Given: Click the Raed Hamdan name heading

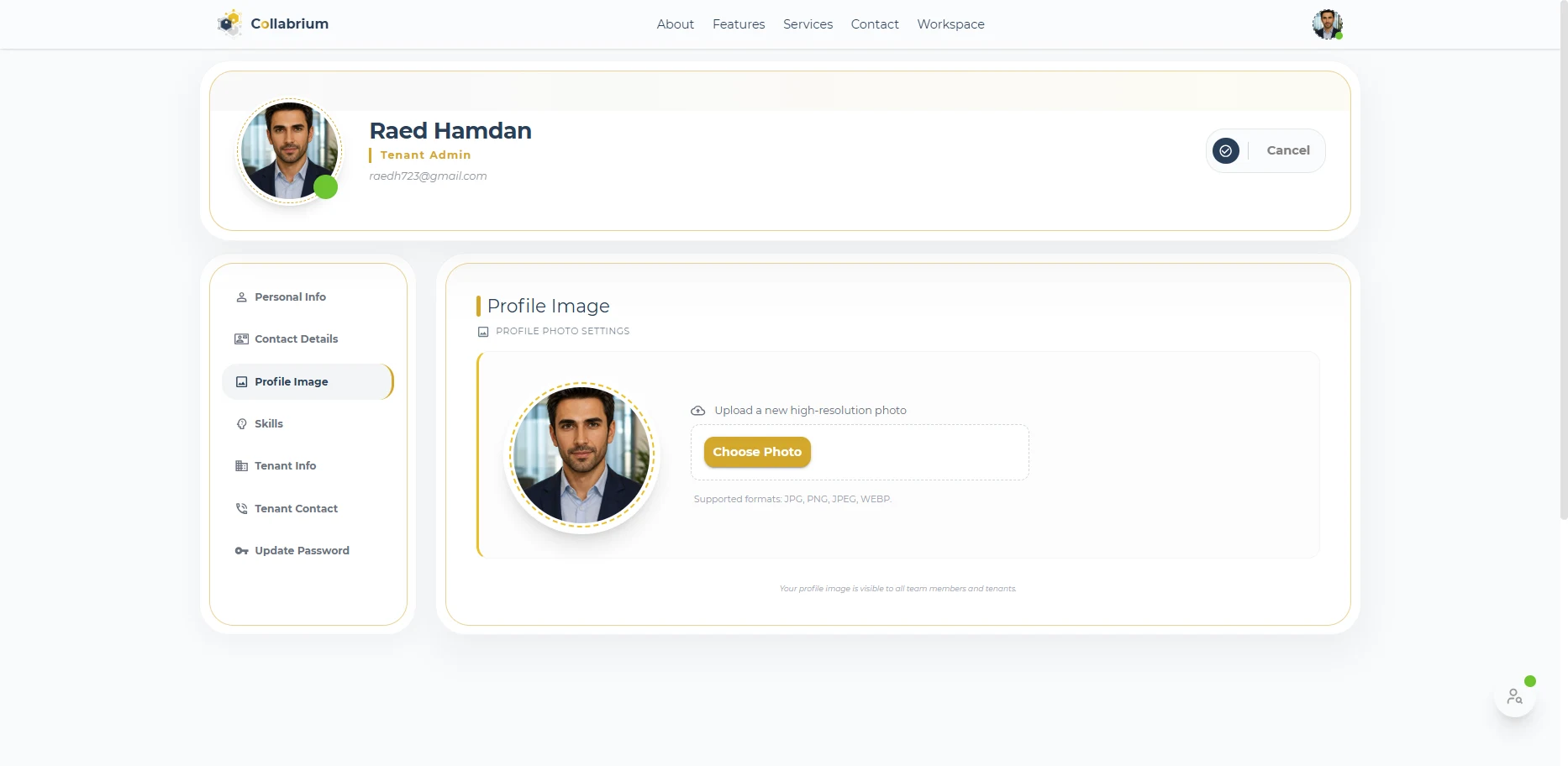Looking at the screenshot, I should click(x=450, y=131).
